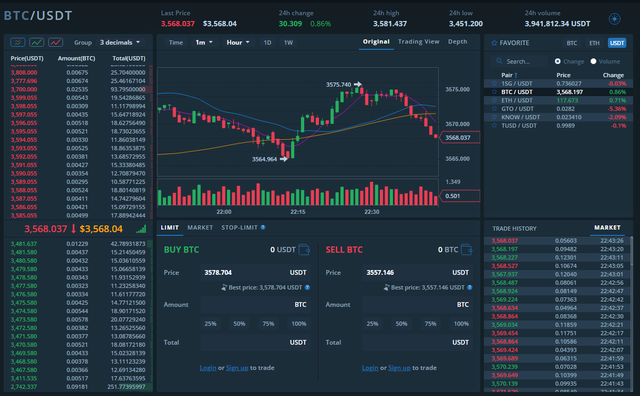Select the Volume radio button

[593, 61]
